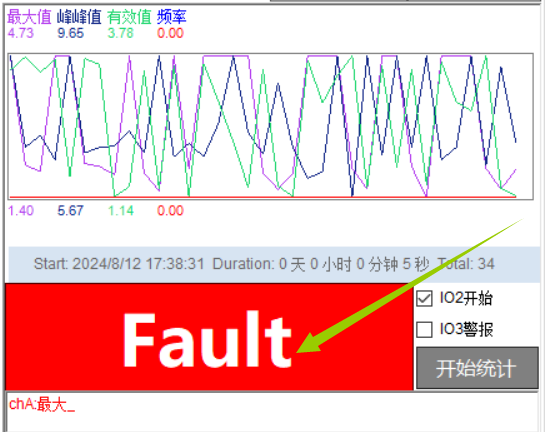Tick the IO3警报 checkbox

point(424,329)
